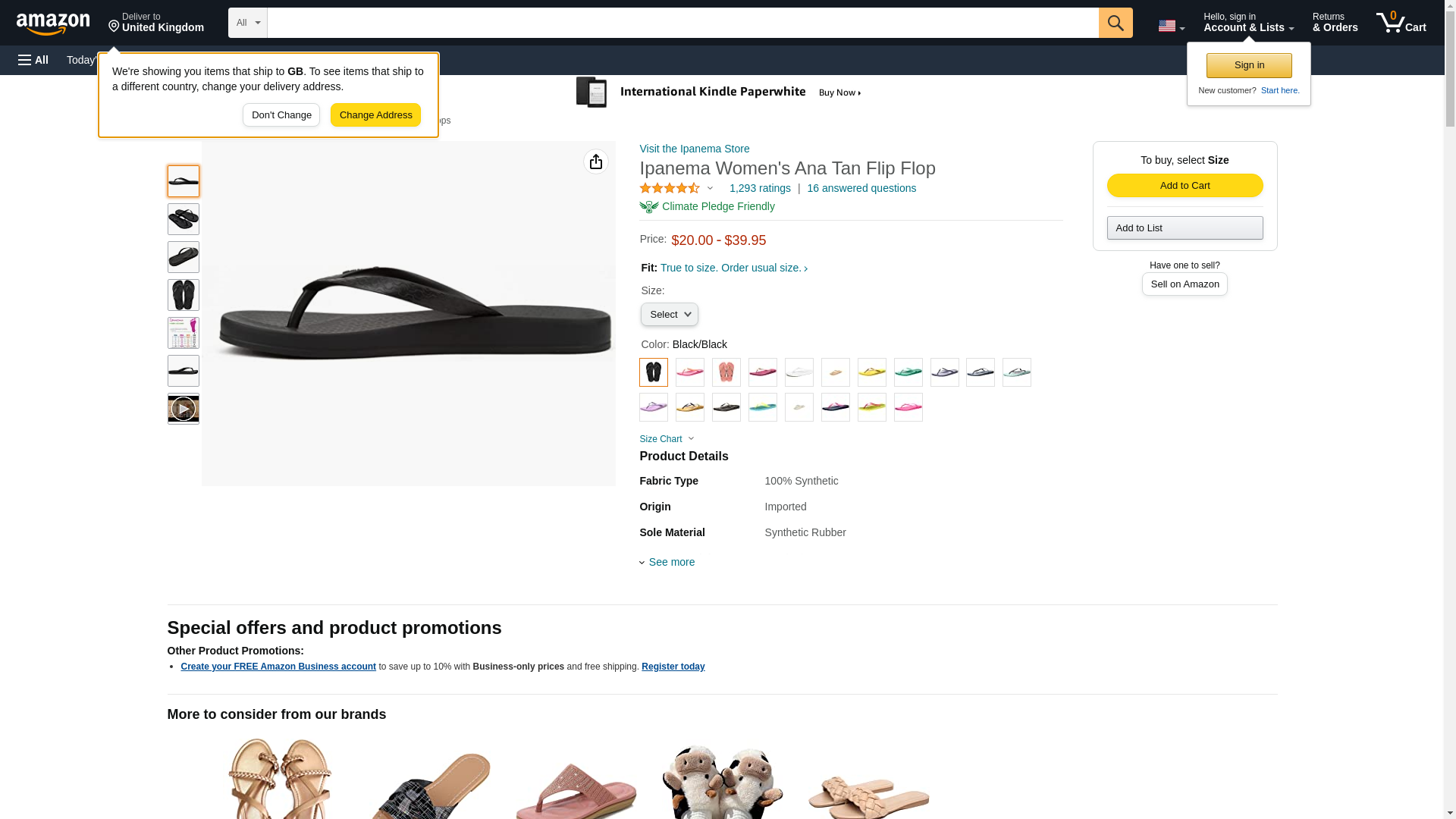Open the search category All dropdown

pyautogui.click(x=248, y=23)
